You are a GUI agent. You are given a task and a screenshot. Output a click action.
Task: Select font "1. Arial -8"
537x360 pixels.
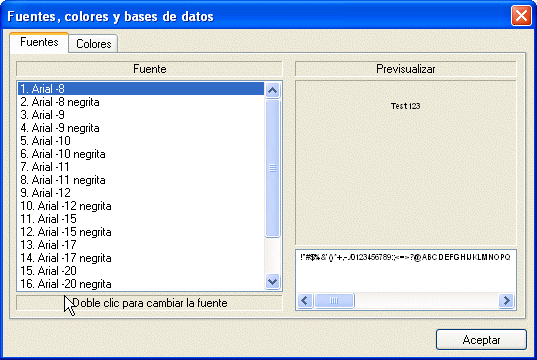point(141,89)
